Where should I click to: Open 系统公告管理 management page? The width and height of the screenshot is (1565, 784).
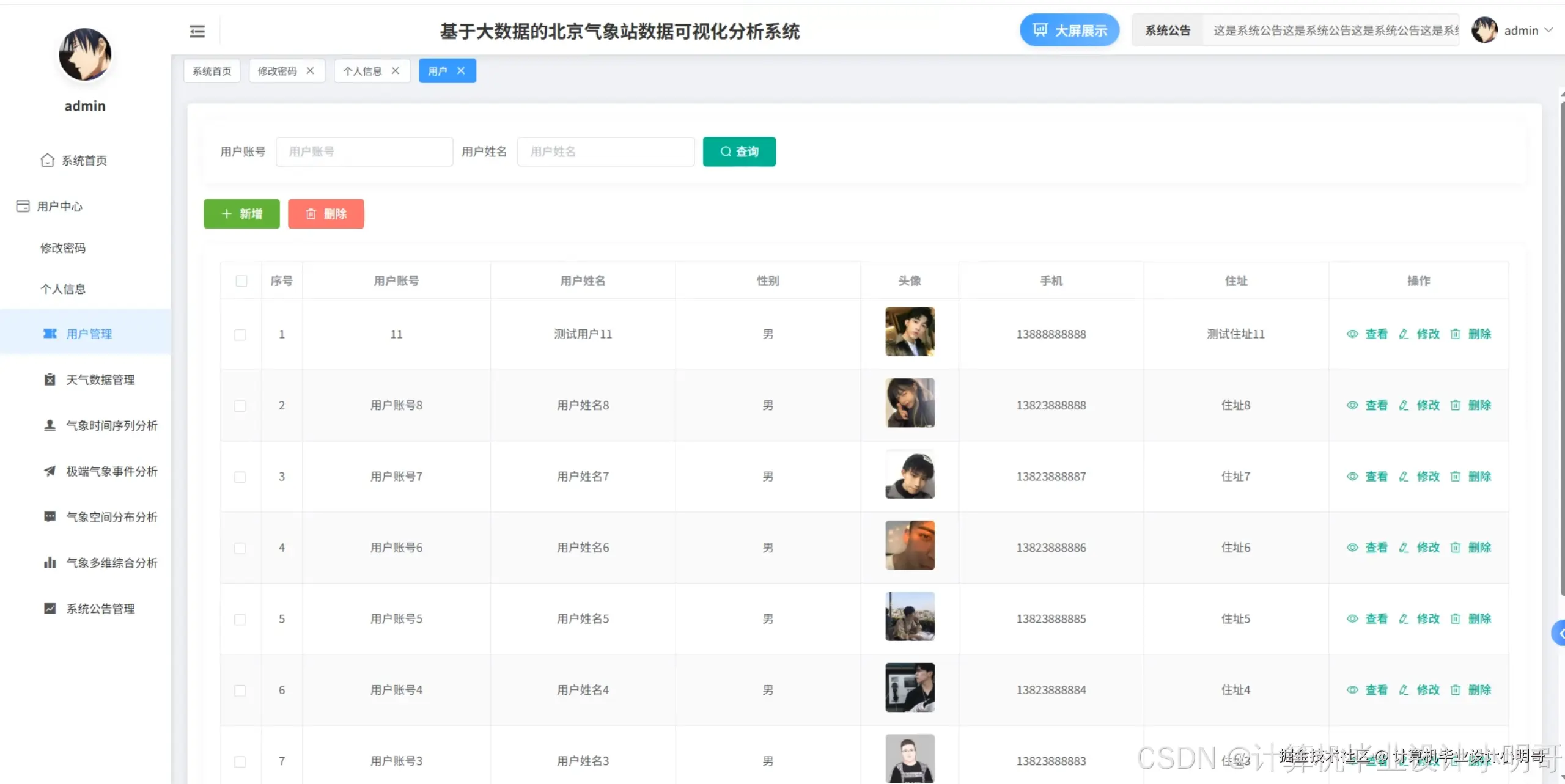pos(101,608)
